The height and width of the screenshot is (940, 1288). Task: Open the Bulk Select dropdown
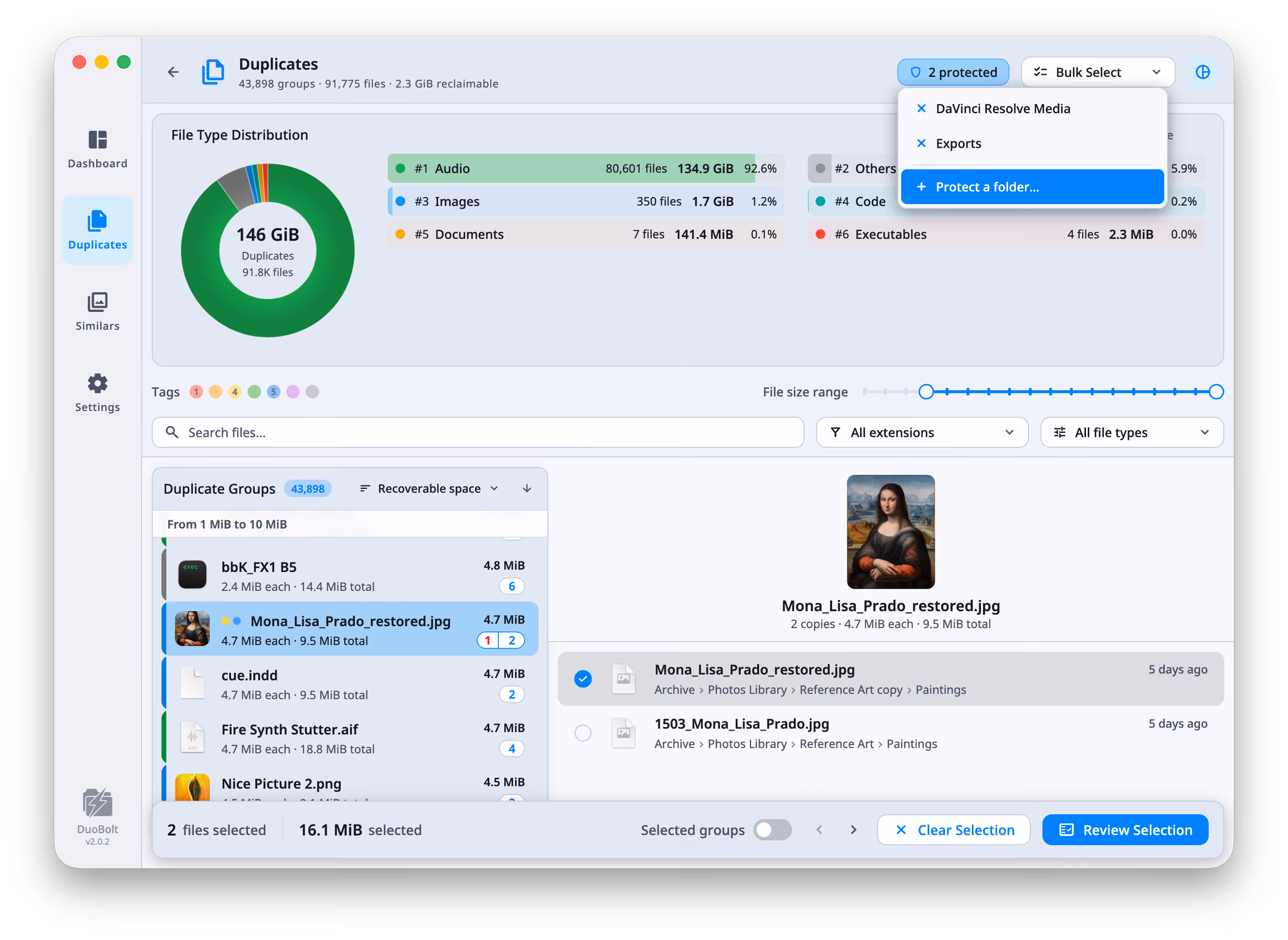click(x=1098, y=72)
